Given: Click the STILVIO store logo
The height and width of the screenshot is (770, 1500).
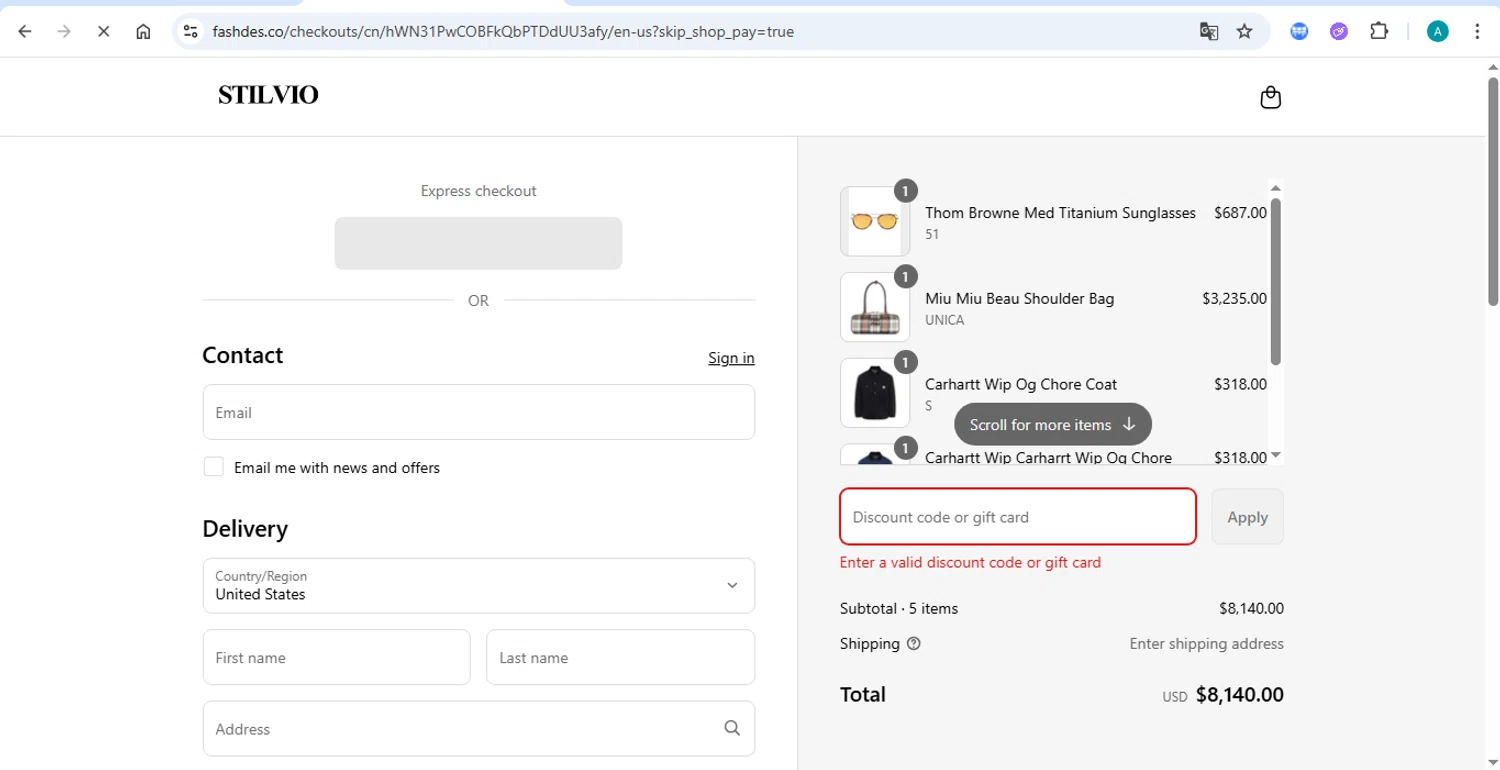Looking at the screenshot, I should pyautogui.click(x=268, y=95).
